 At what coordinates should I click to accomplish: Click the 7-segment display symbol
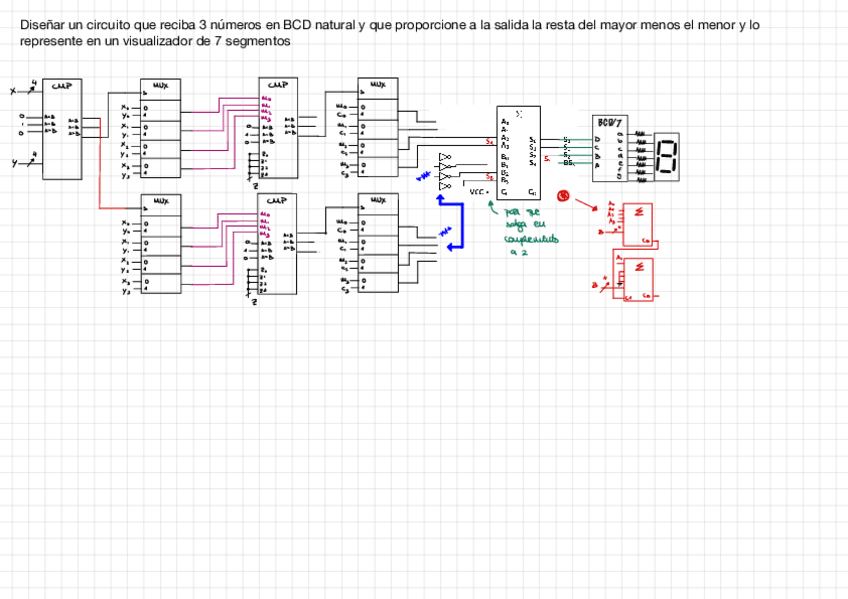(667, 156)
